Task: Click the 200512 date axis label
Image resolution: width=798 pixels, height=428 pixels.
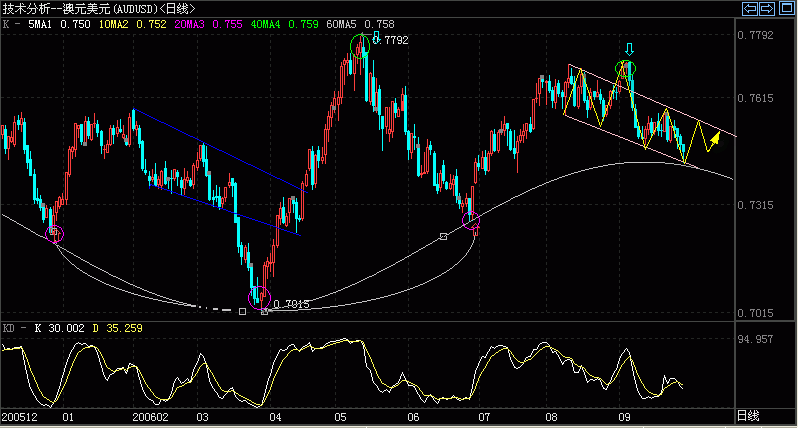Action: click(x=19, y=417)
